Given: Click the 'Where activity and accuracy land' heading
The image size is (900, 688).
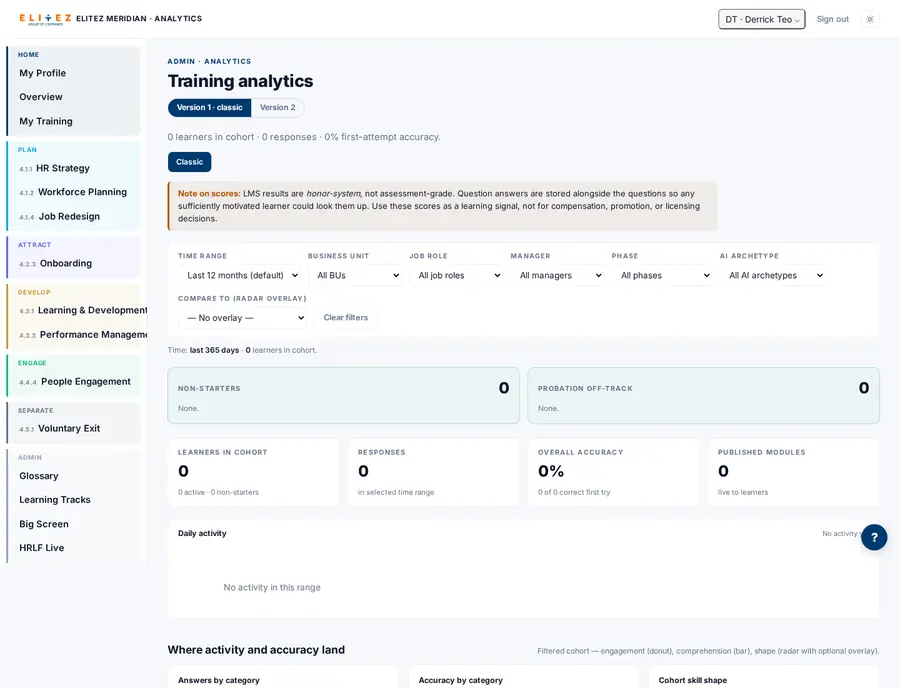Looking at the screenshot, I should (x=256, y=650).
